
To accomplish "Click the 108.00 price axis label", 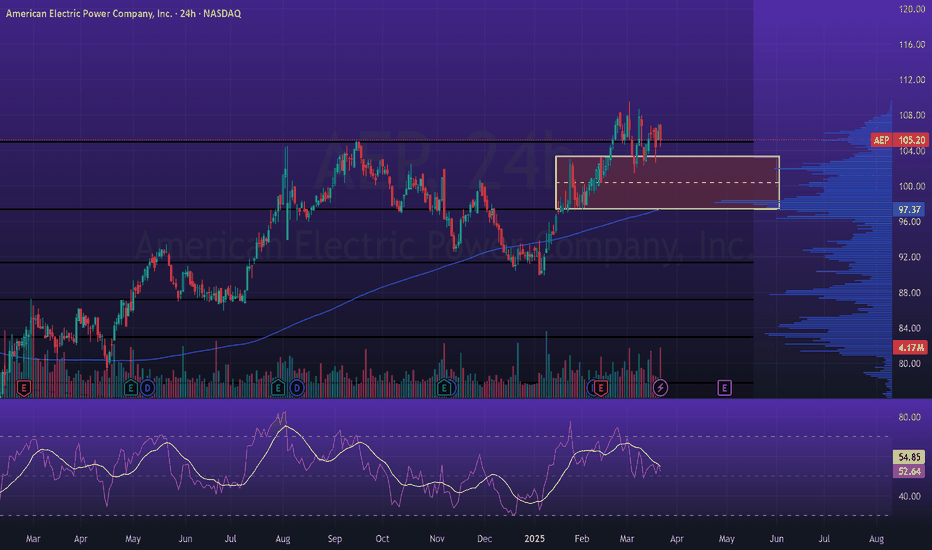I will pos(912,115).
